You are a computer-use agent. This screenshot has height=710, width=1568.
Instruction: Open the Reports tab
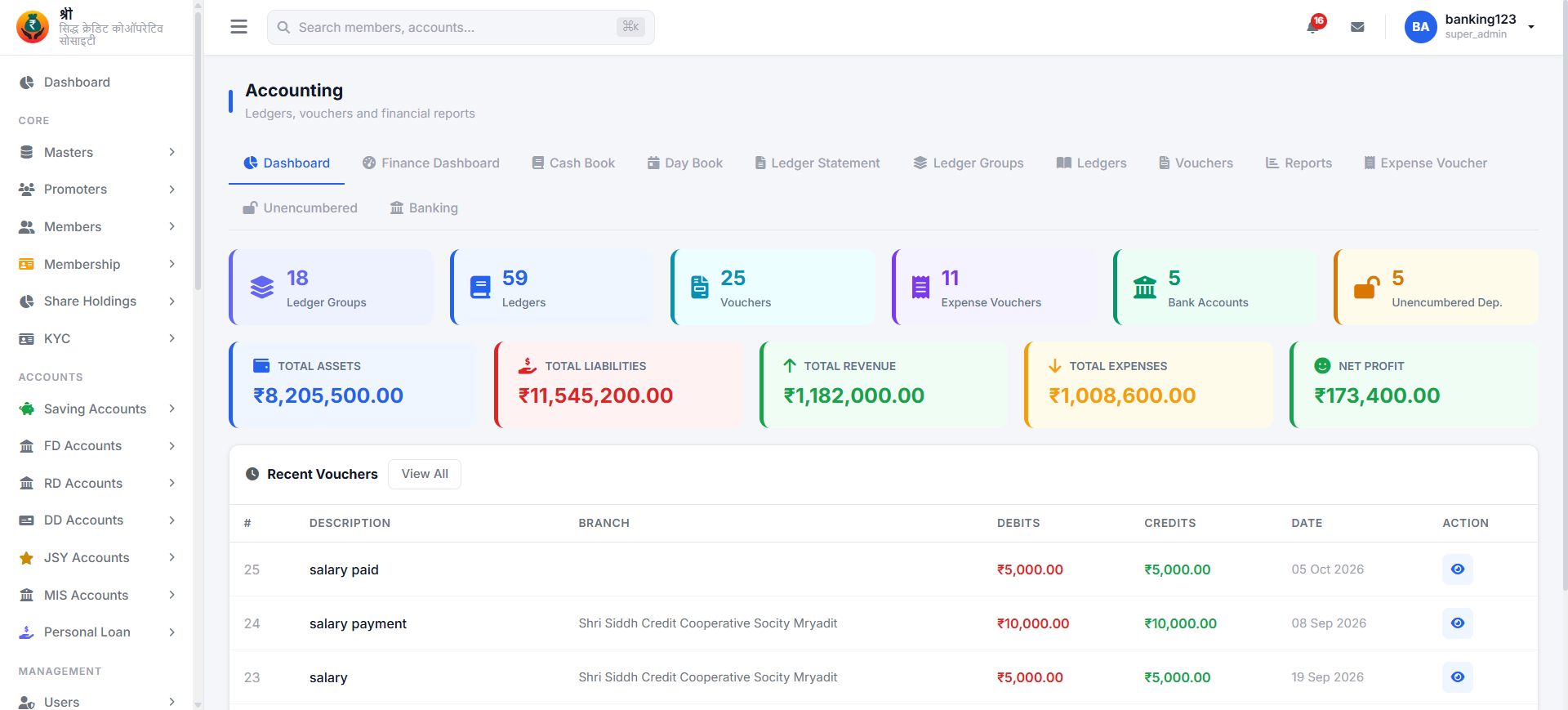pos(1298,163)
